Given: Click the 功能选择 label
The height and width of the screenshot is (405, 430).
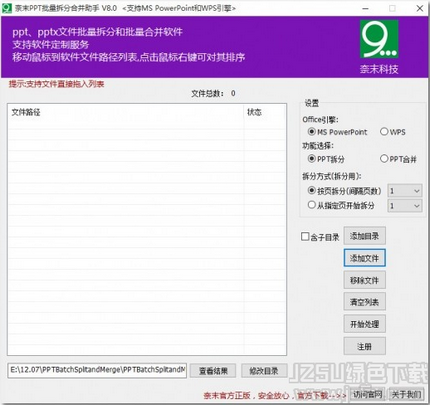Looking at the screenshot, I should [x=318, y=146].
